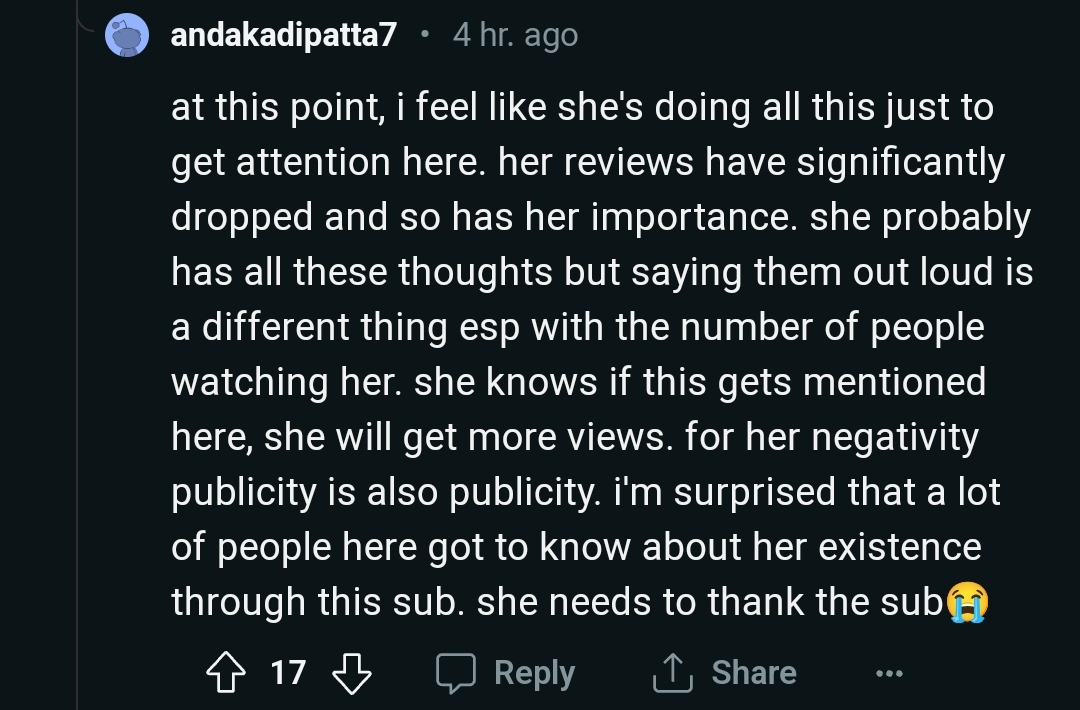Viewport: 1080px width, 710px height.
Task: Click the Reply text label
Action: pos(535,673)
